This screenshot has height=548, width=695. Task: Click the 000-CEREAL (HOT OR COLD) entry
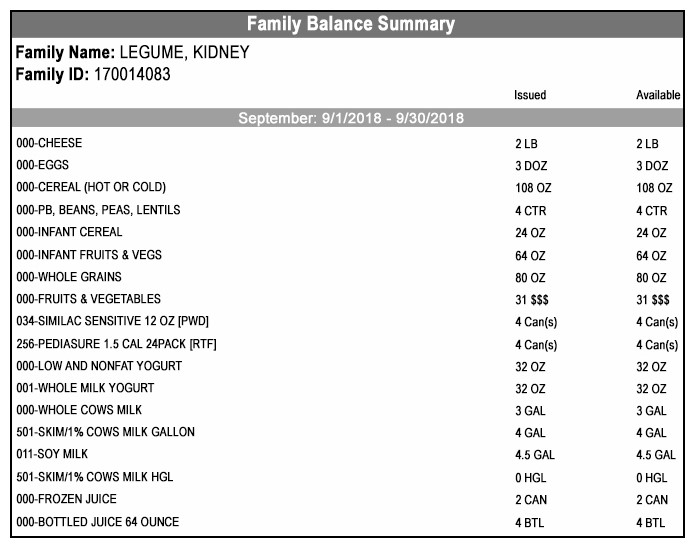point(91,187)
